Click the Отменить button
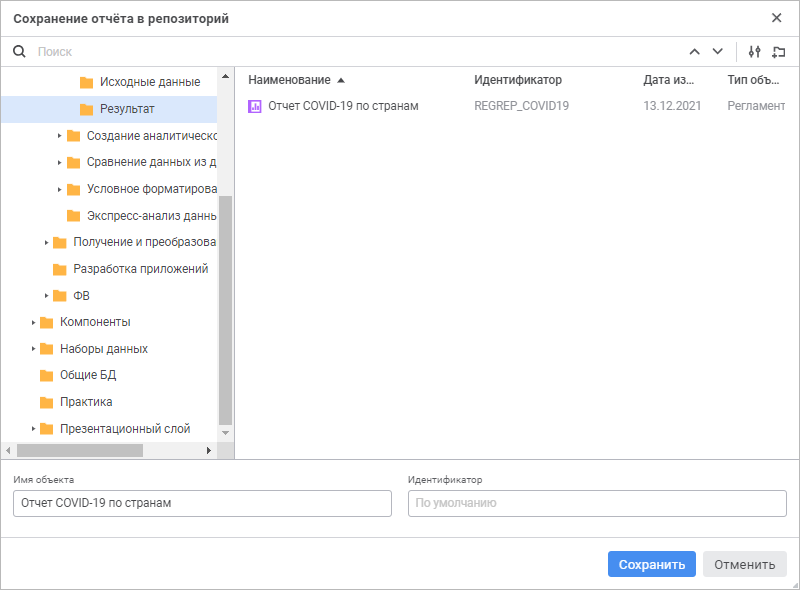This screenshot has width=800, height=590. point(744,564)
